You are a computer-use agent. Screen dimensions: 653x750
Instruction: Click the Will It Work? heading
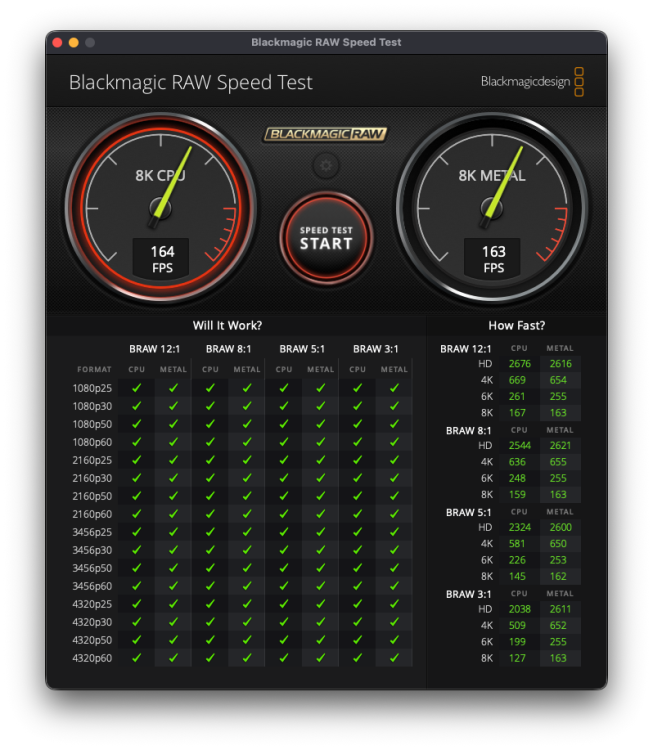click(x=227, y=326)
